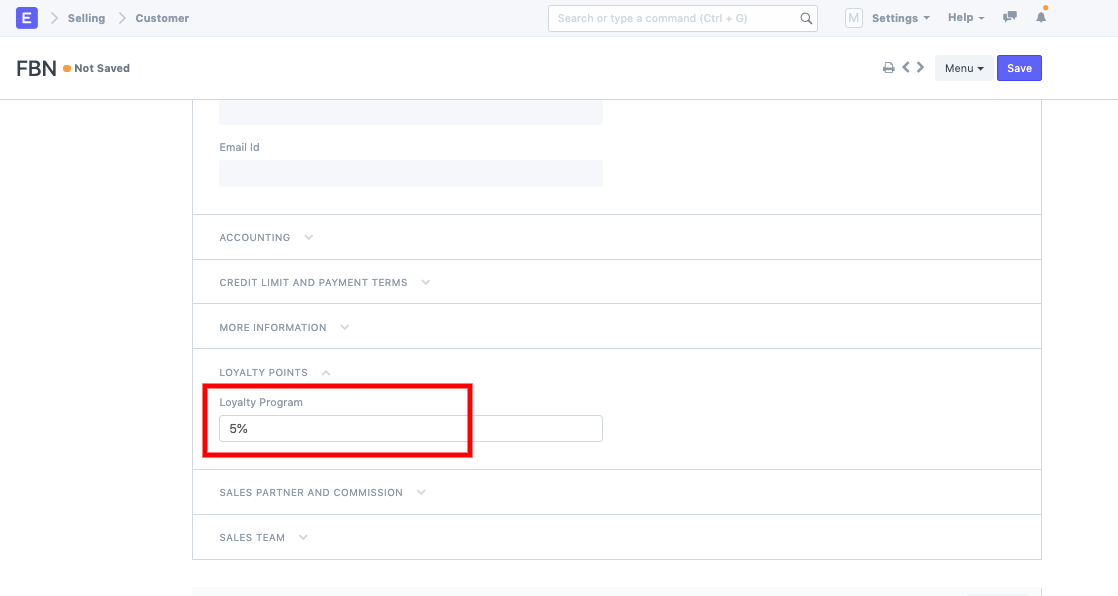The height and width of the screenshot is (596, 1118).
Task: Go to previous record arrow
Action: coord(906,68)
